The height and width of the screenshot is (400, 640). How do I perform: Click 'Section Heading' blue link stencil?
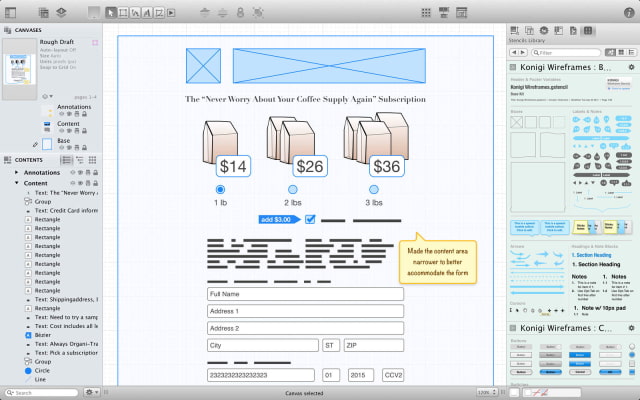(591, 255)
